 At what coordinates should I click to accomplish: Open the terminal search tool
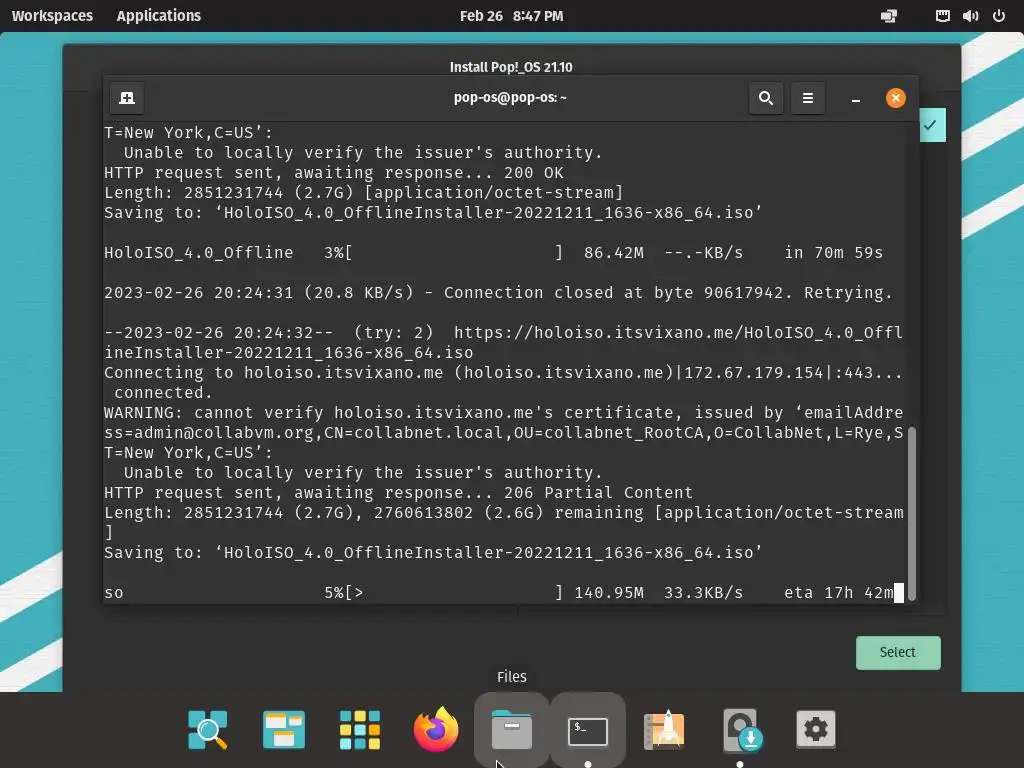(x=766, y=98)
